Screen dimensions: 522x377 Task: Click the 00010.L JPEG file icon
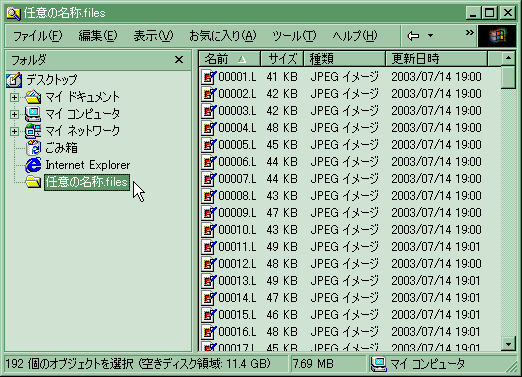coord(209,230)
